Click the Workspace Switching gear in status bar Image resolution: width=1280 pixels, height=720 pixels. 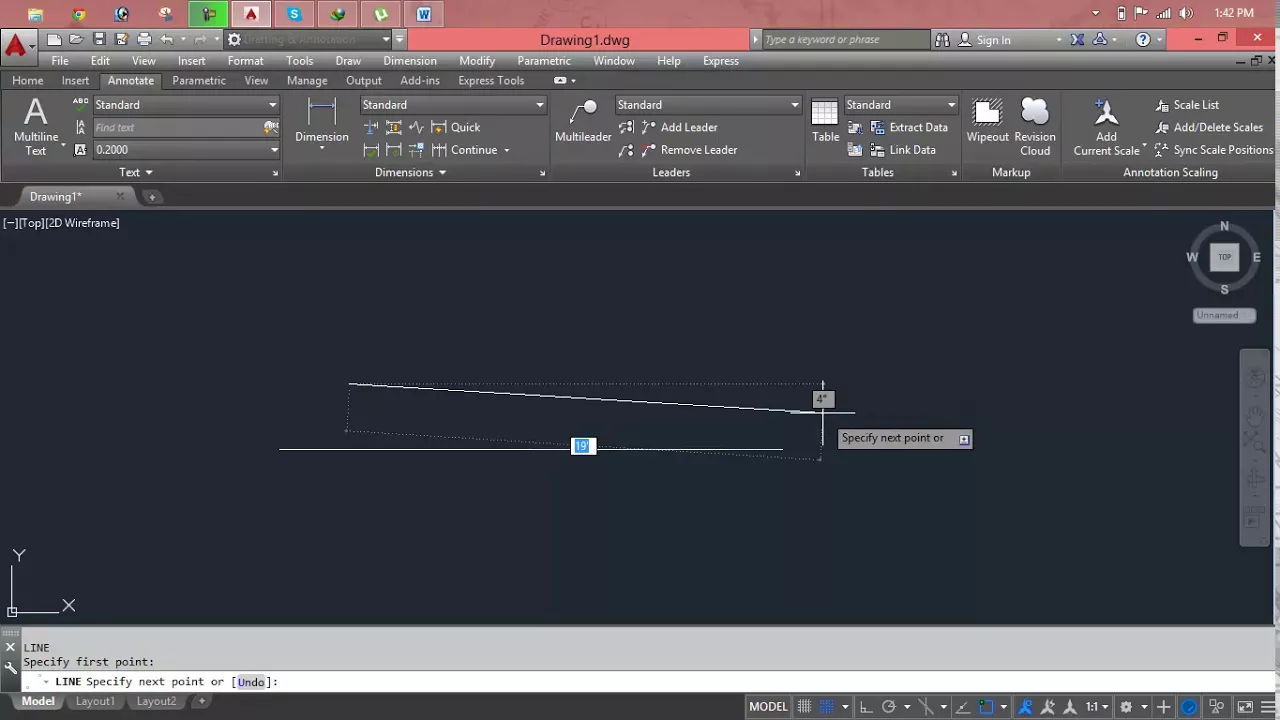tap(1126, 706)
